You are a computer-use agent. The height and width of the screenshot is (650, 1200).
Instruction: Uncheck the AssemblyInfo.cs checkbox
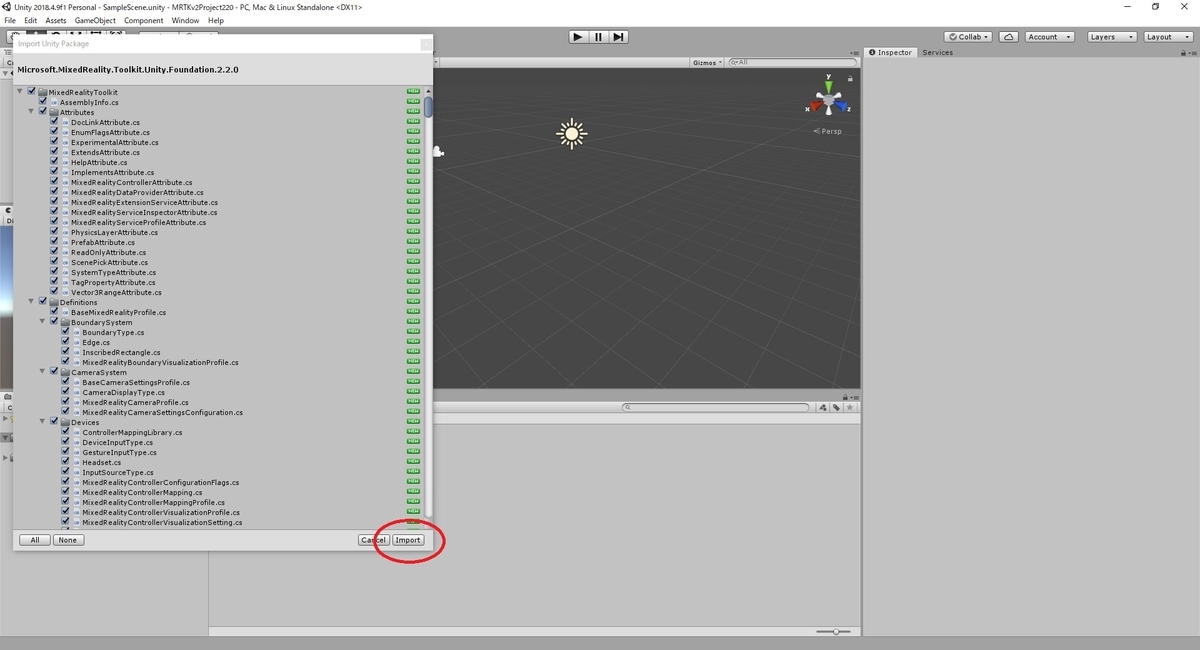(x=43, y=102)
